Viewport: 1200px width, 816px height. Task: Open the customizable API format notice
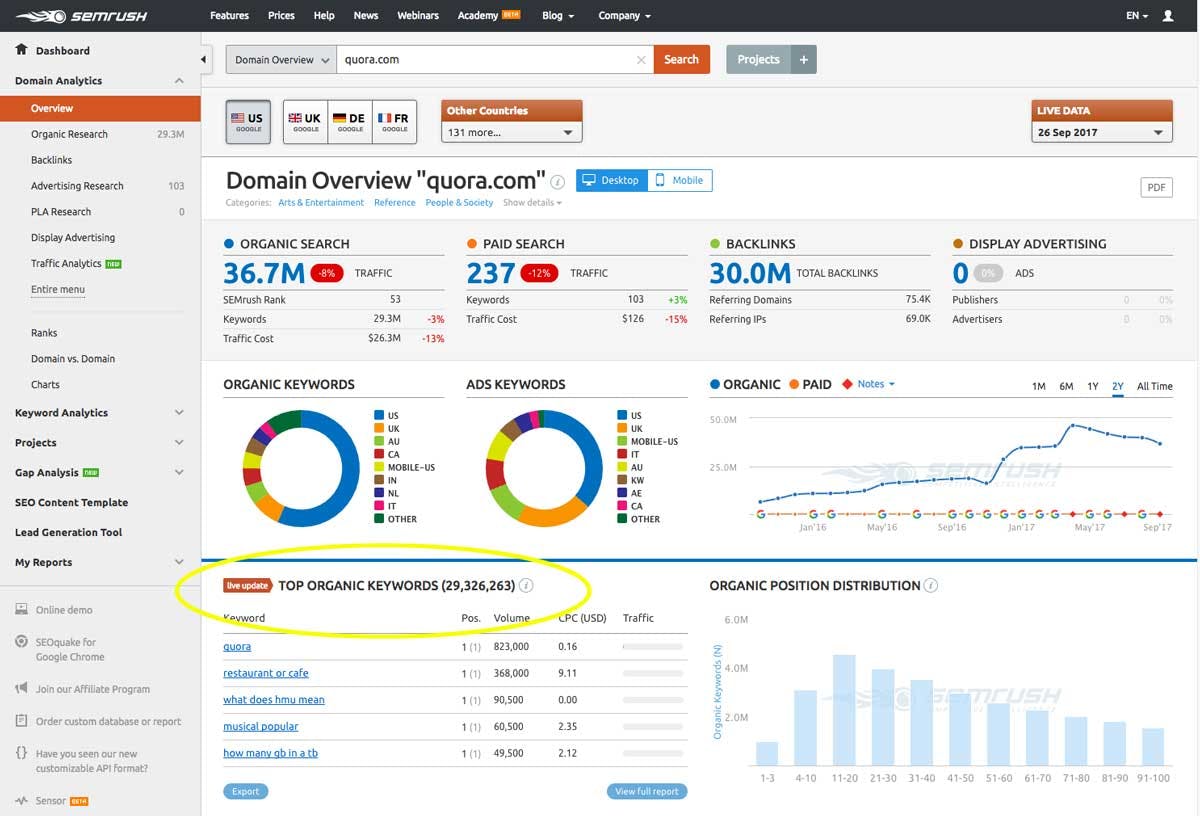tap(92, 761)
